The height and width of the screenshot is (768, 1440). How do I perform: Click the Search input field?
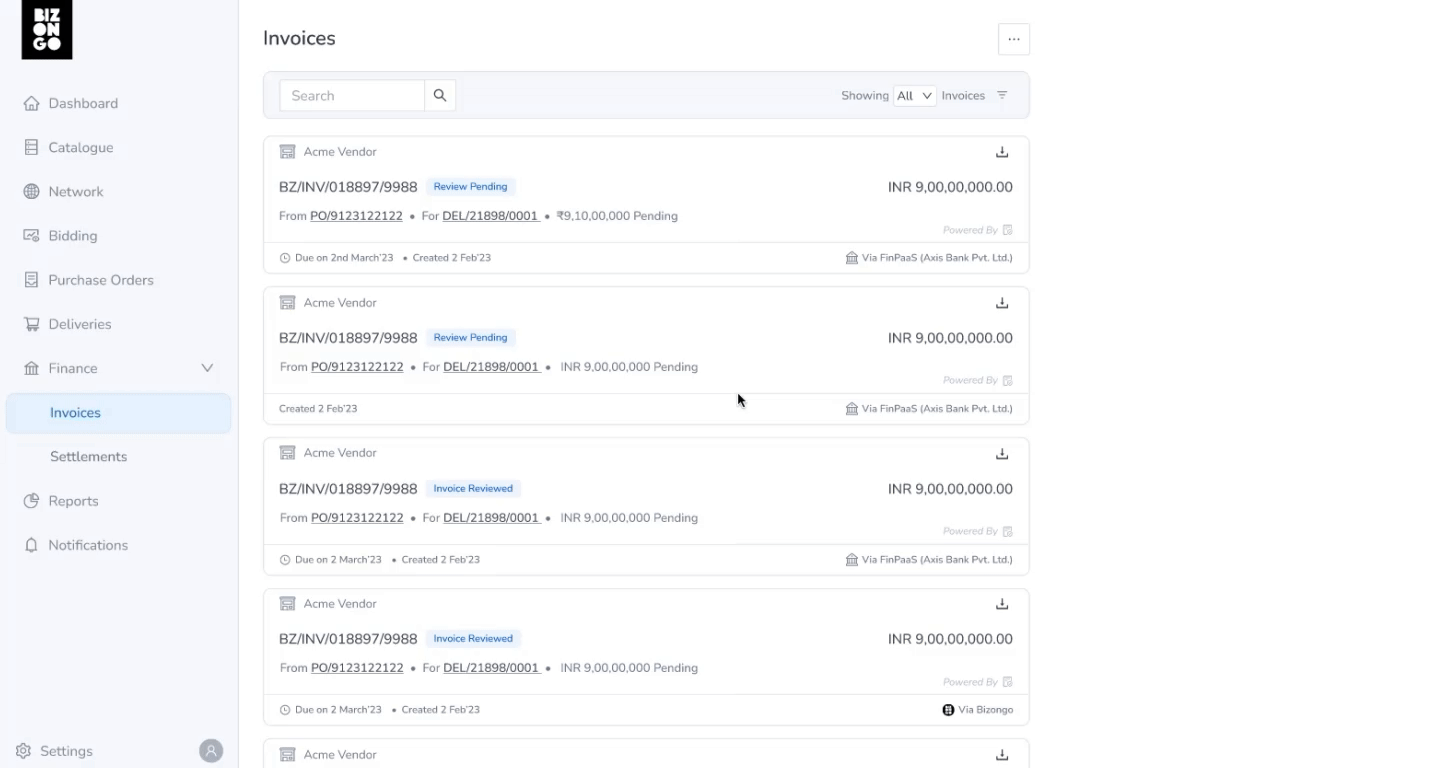tap(352, 96)
